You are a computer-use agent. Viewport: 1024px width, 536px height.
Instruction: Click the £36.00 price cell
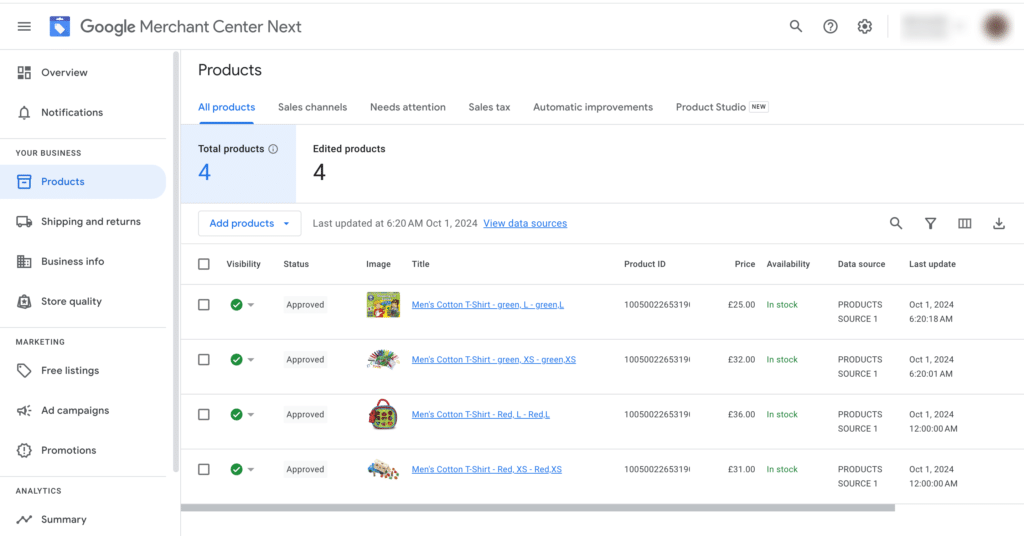tap(741, 415)
